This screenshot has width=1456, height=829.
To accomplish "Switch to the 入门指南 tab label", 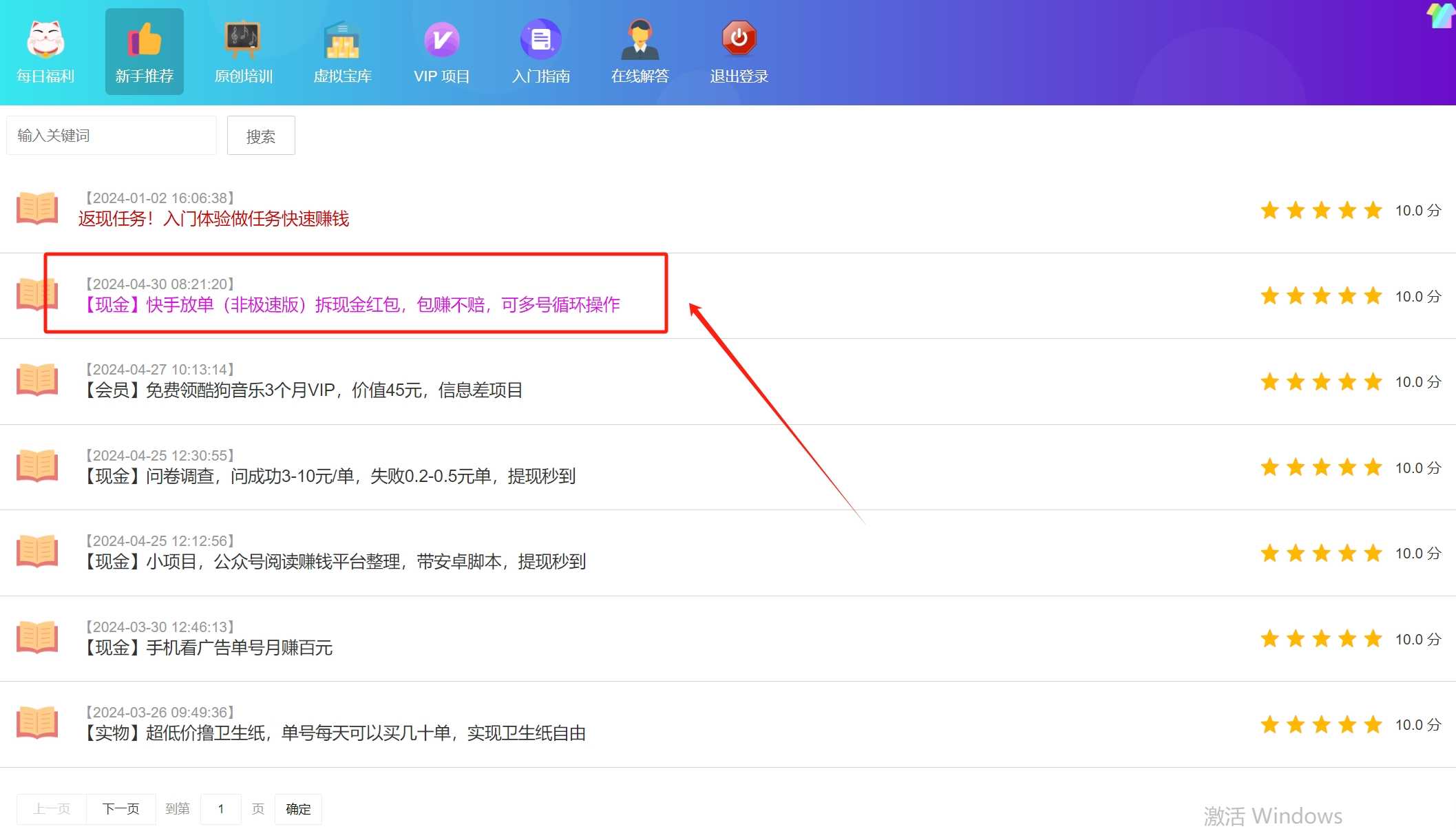I will point(540,76).
